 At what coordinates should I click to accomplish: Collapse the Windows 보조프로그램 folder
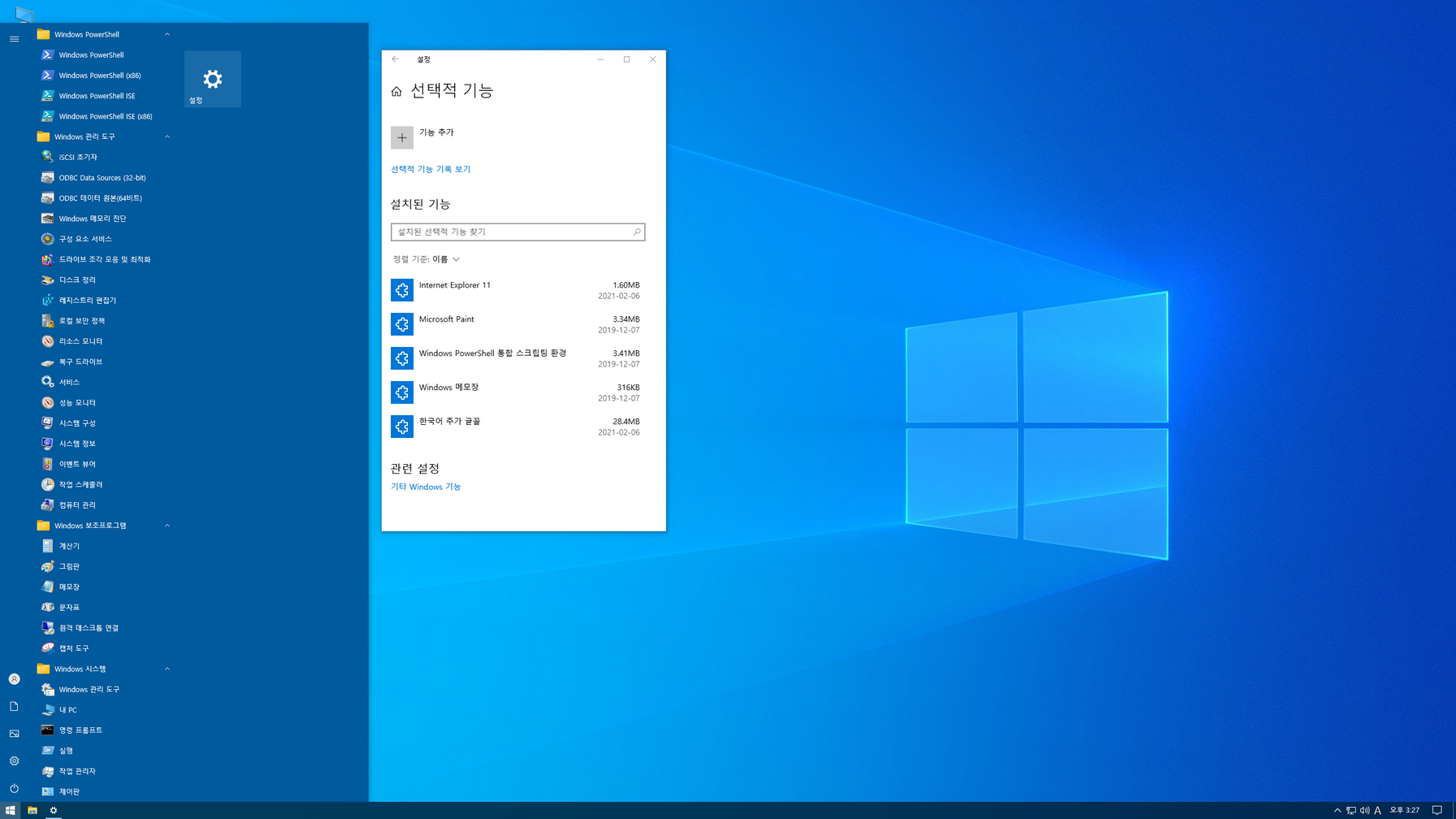pos(167,526)
